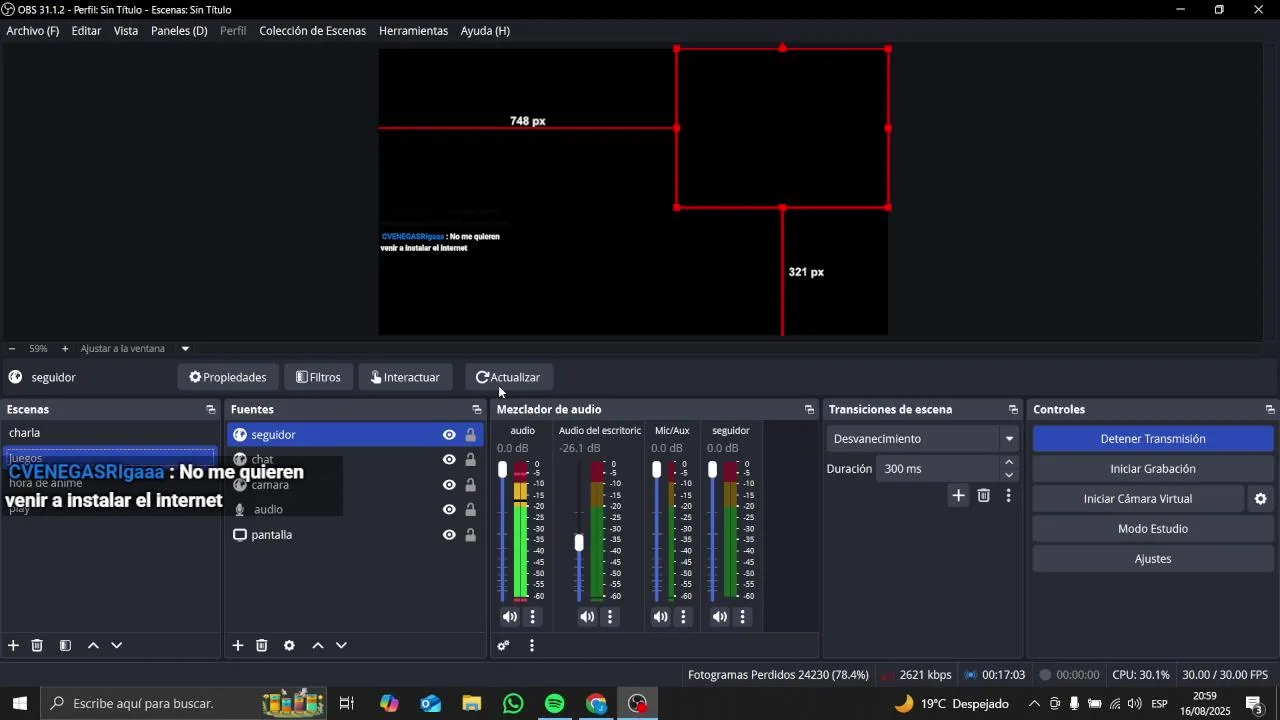Click Iniciar Cámara Virtual button
Screen dimensions: 1280x720
[1138, 499]
